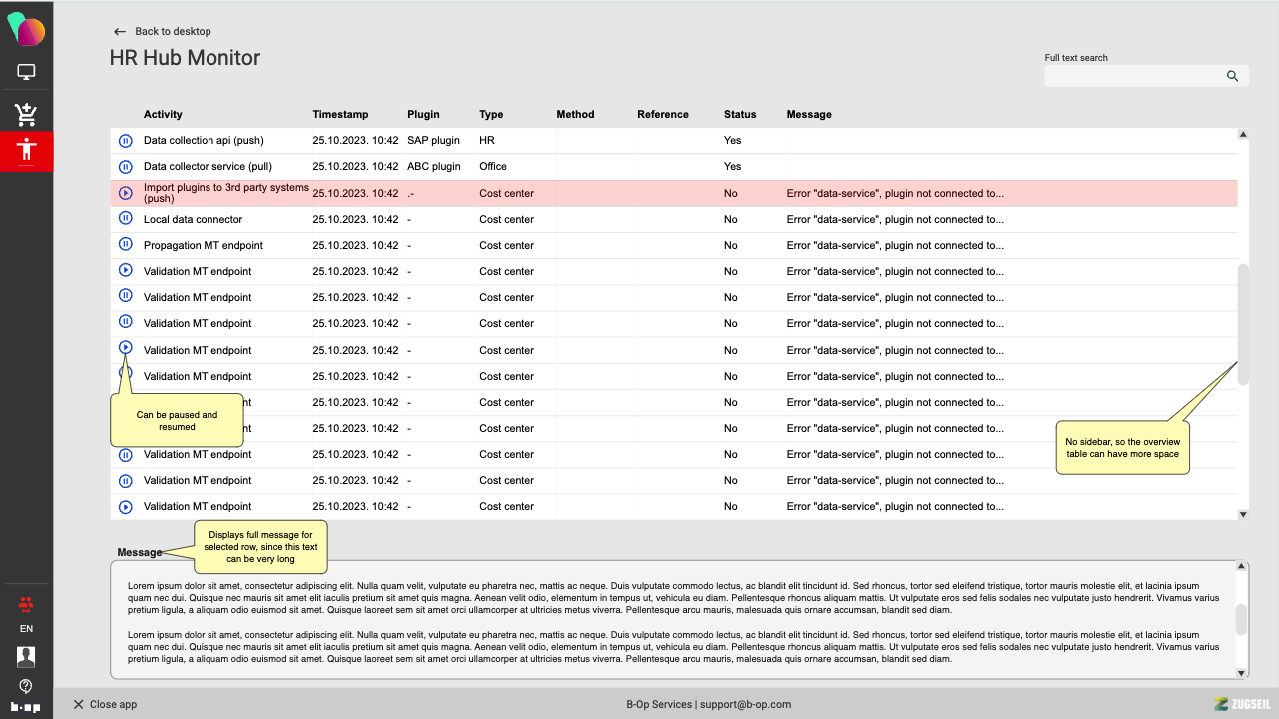
Task: Click the red users group icon in sidebar
Action: pyautogui.click(x=26, y=604)
